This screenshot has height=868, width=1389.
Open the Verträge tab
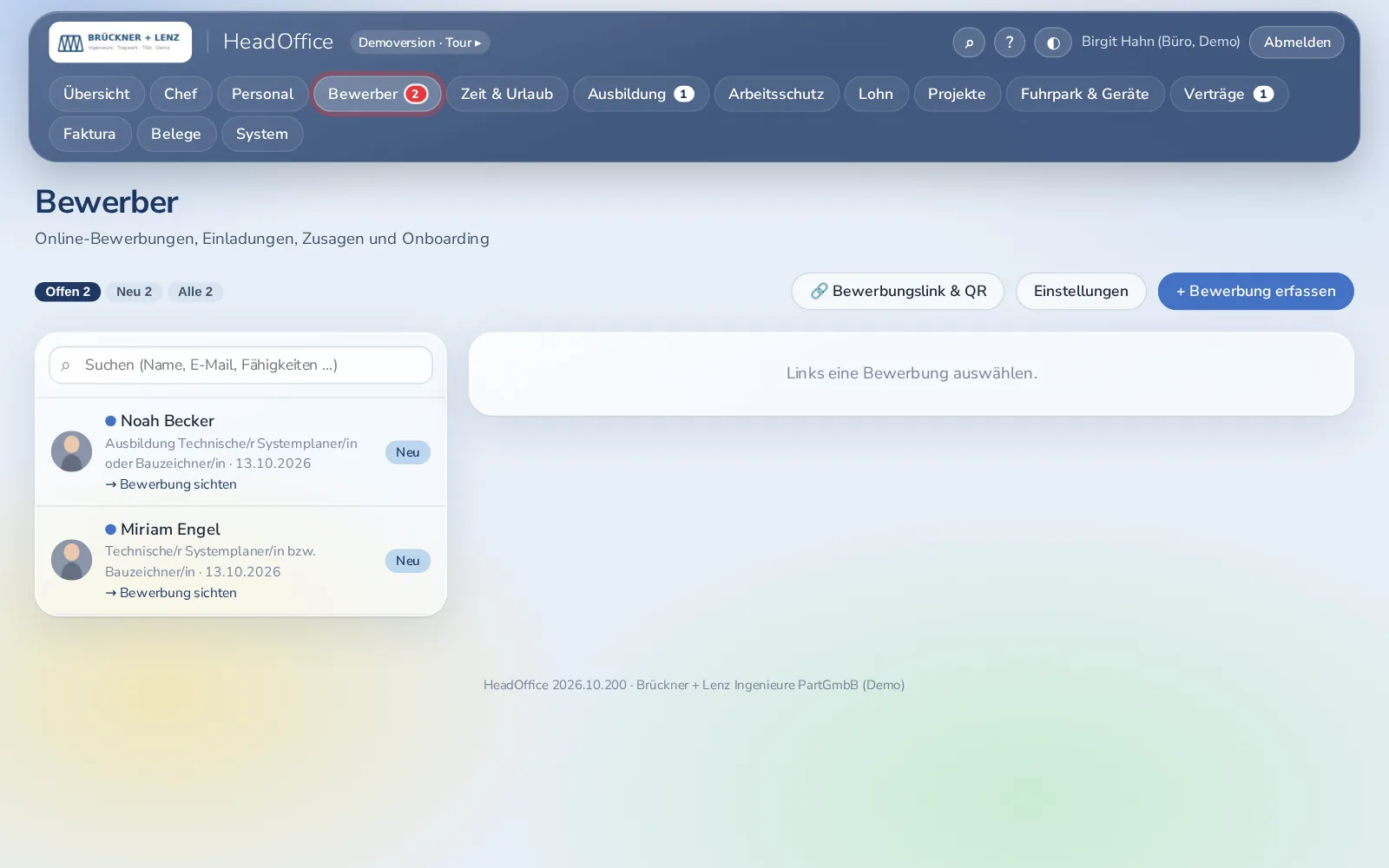[x=1228, y=94]
